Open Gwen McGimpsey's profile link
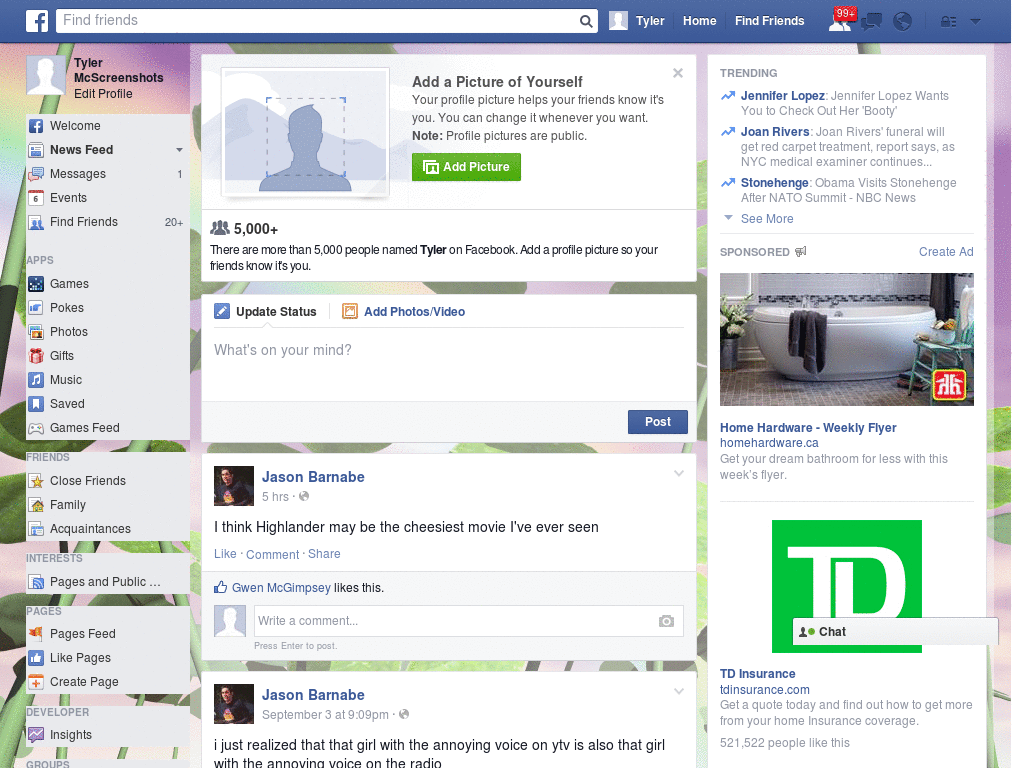The height and width of the screenshot is (768, 1024). click(x=281, y=588)
